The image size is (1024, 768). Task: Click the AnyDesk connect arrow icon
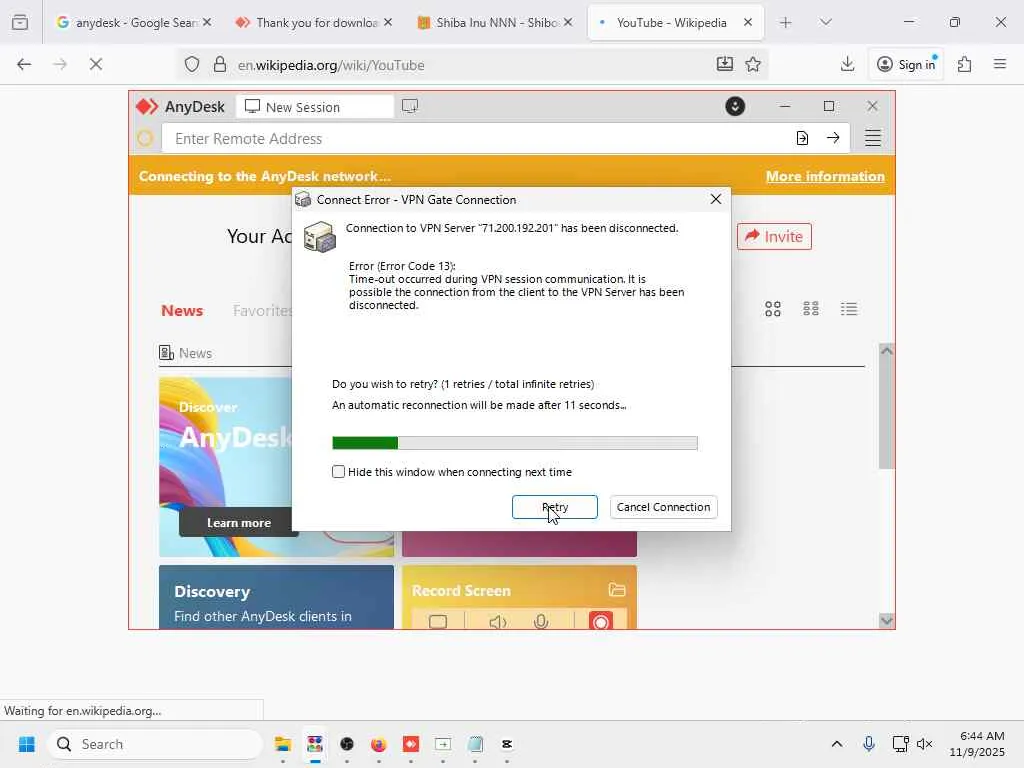pos(833,138)
